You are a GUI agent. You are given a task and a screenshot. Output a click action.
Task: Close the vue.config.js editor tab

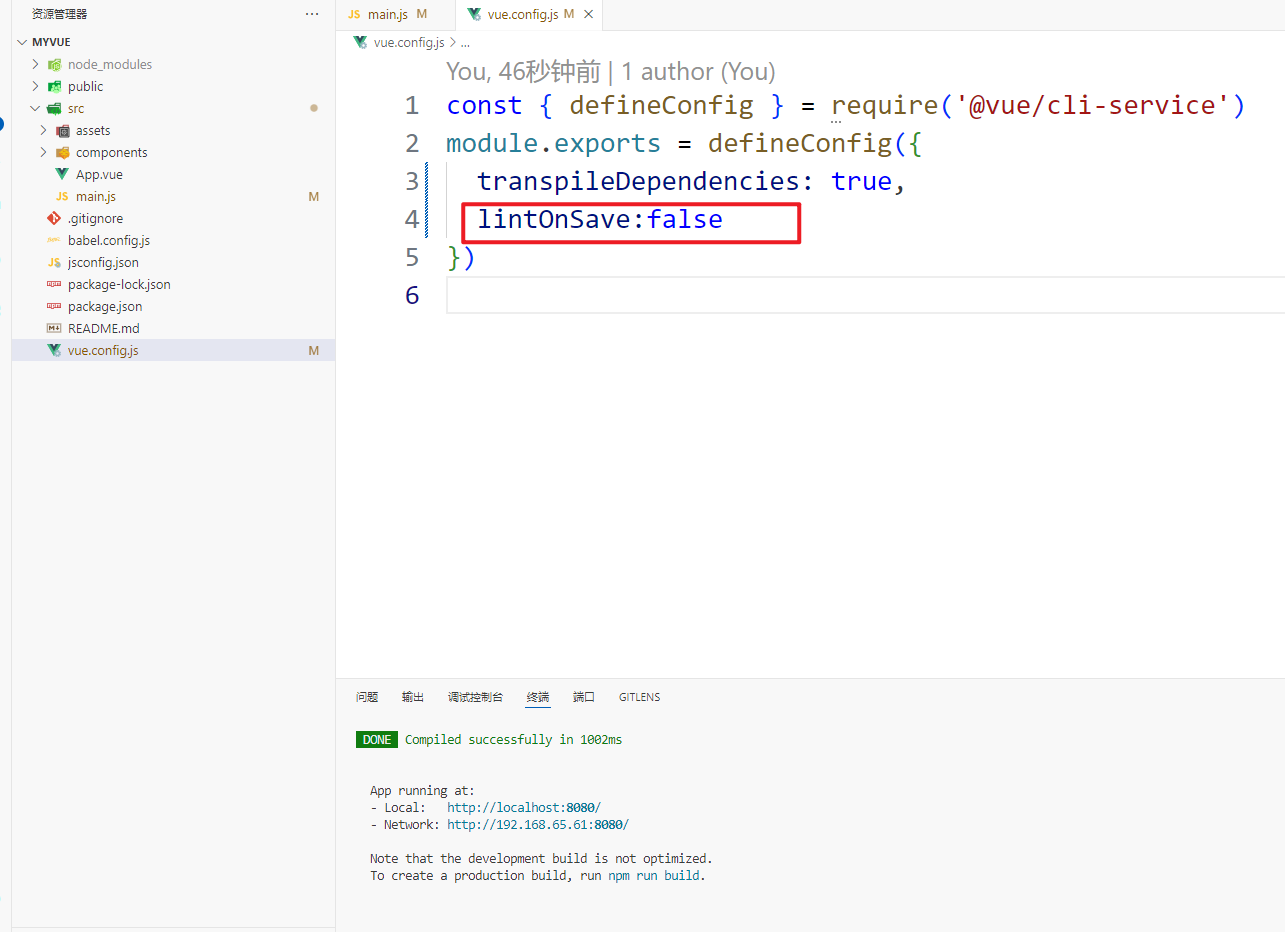click(x=588, y=14)
